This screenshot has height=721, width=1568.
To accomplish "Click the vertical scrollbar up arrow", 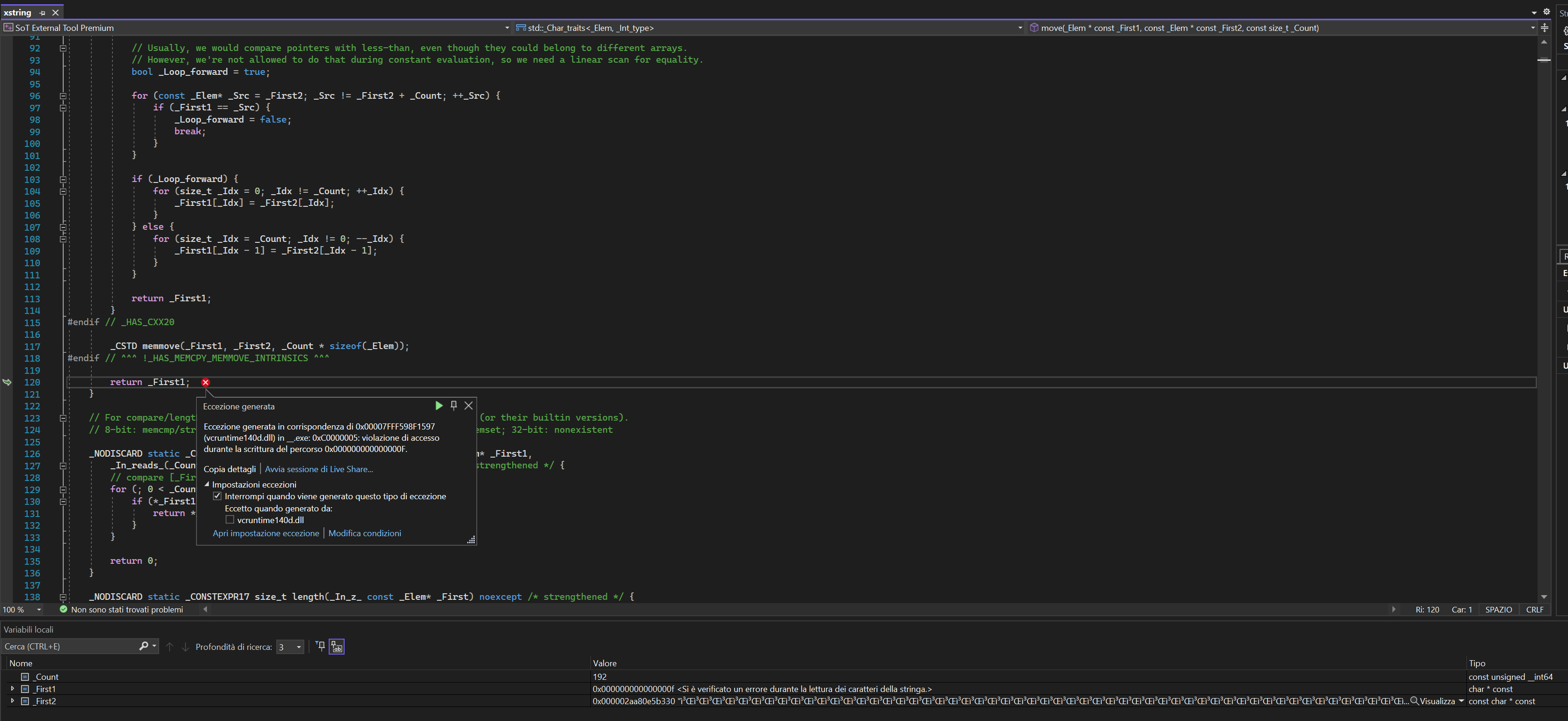I will (1544, 43).
